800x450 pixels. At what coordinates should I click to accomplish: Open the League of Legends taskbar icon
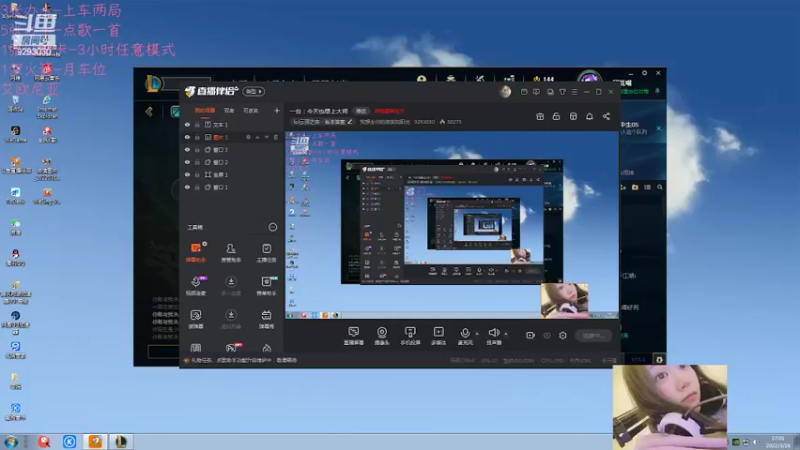(x=121, y=441)
